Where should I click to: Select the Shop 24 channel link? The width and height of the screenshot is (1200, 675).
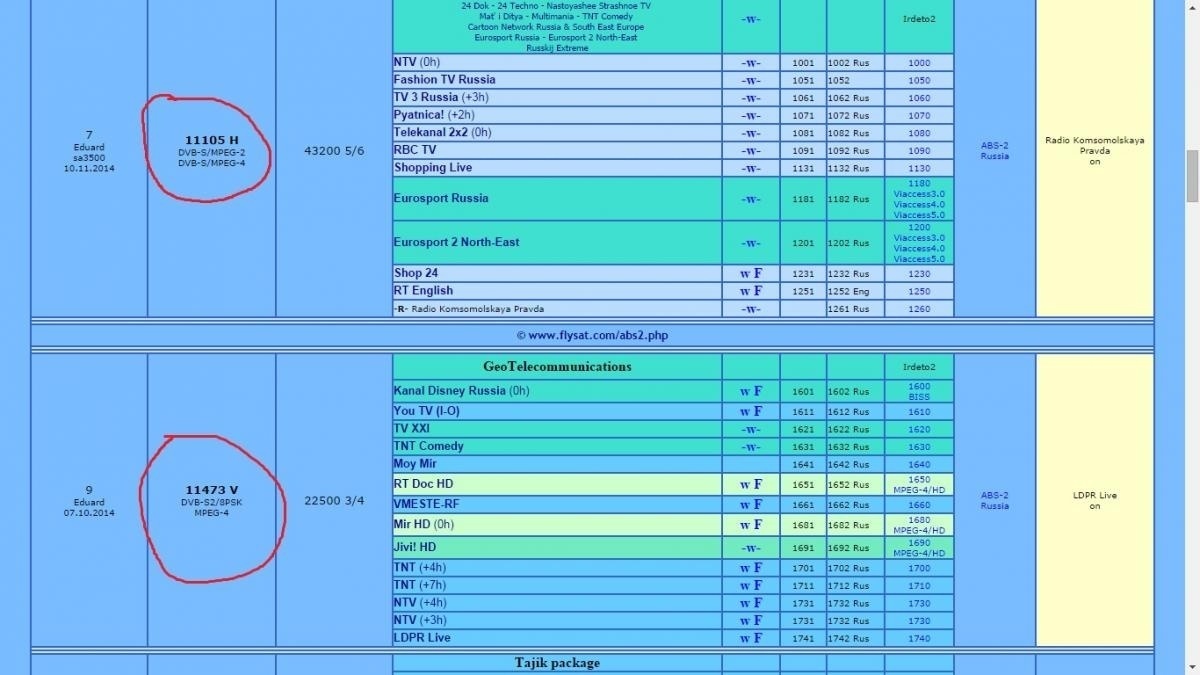(416, 273)
